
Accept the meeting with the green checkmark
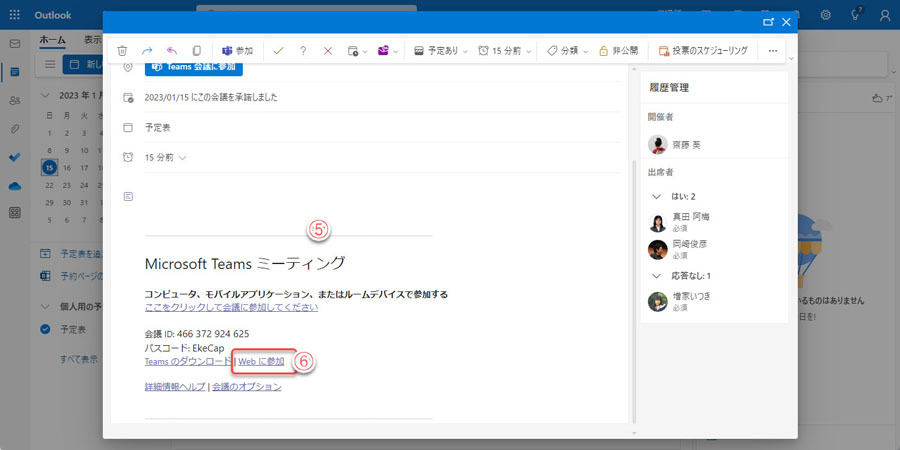pyautogui.click(x=278, y=51)
